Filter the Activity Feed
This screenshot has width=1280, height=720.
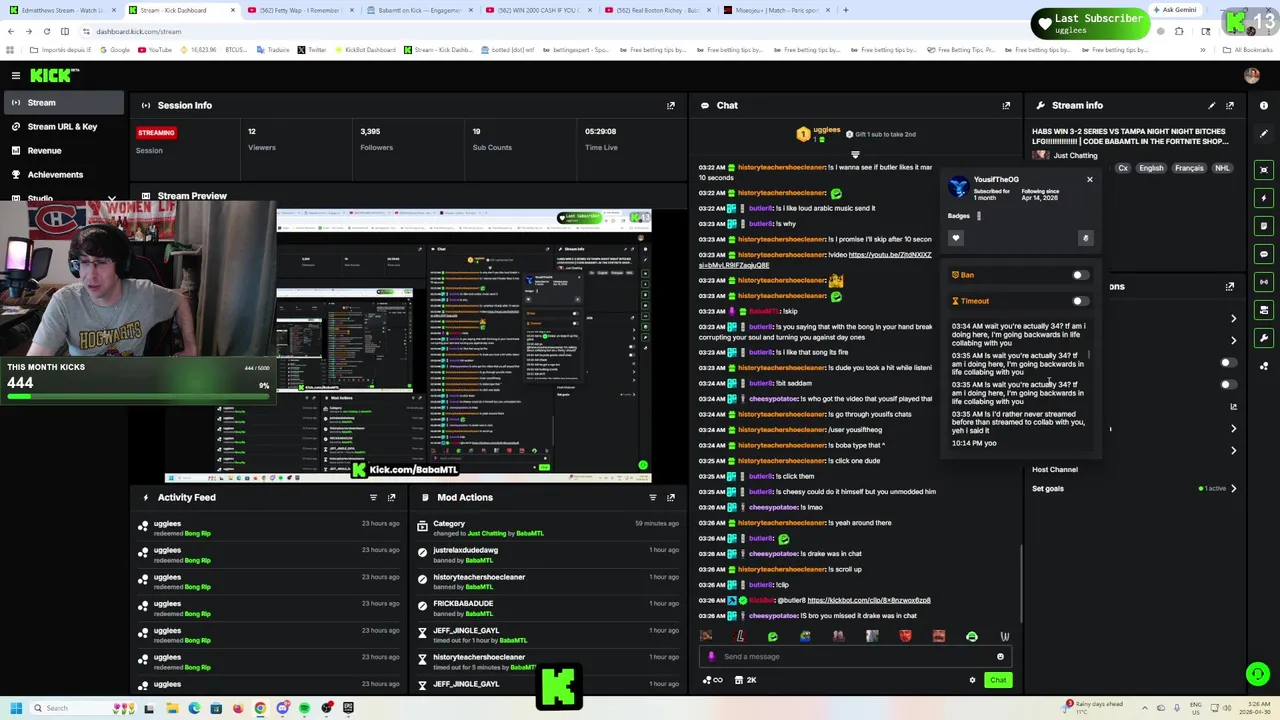(373, 497)
